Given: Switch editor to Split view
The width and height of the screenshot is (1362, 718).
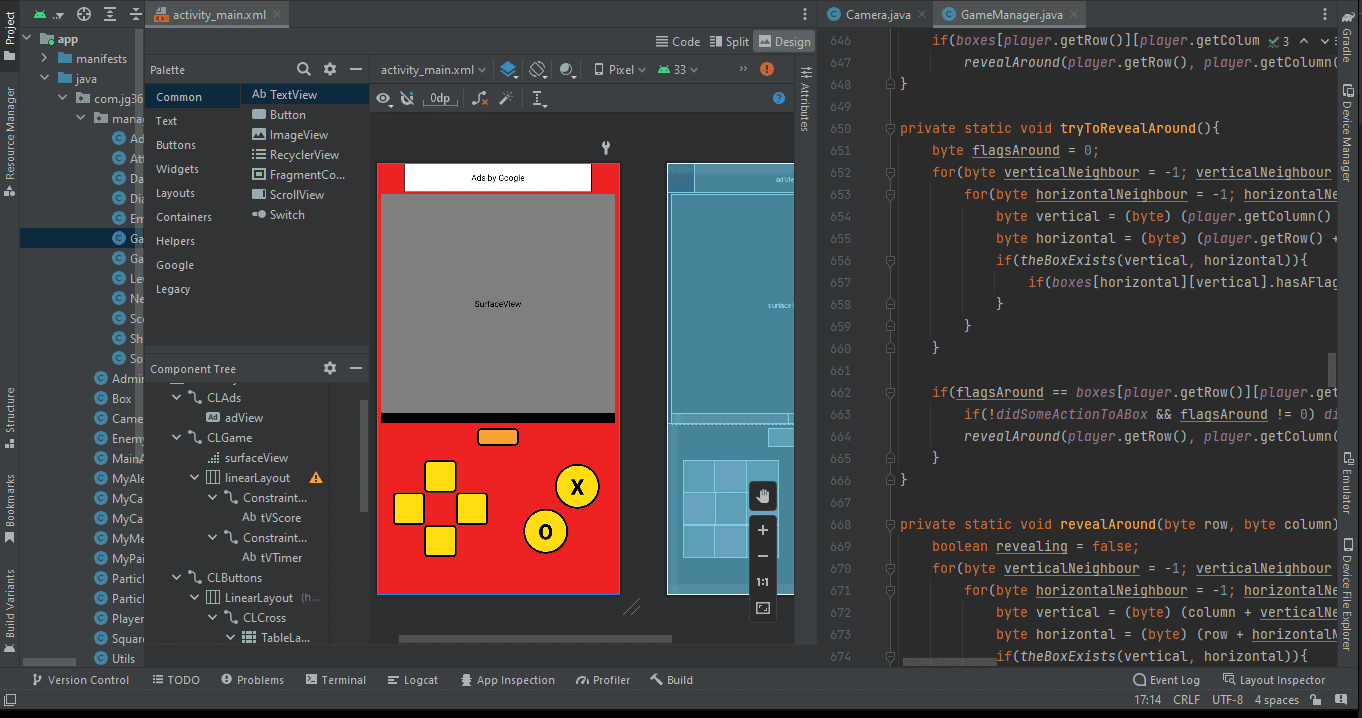Looking at the screenshot, I should coord(729,41).
